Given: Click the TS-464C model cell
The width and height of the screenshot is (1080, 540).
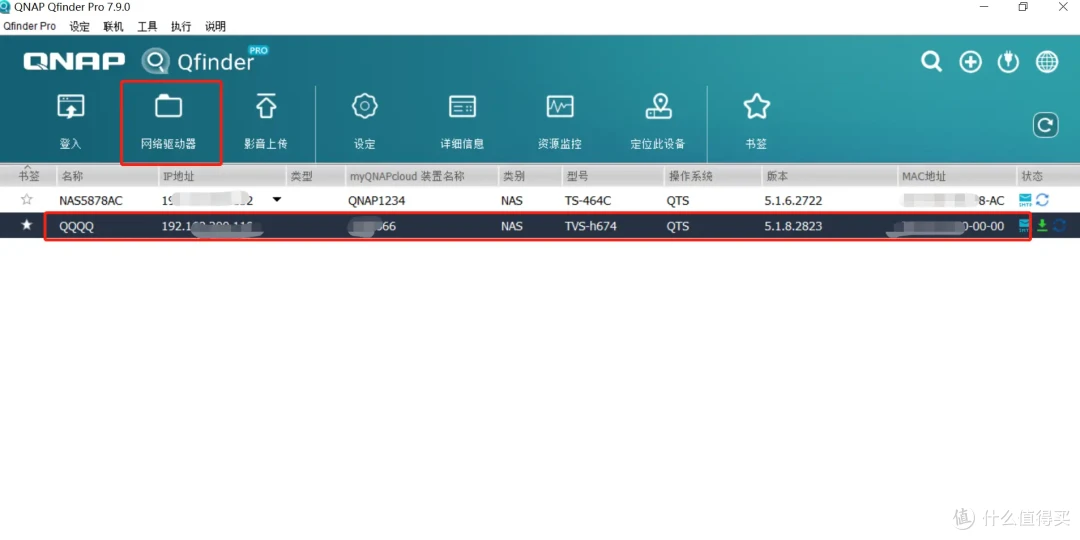Looking at the screenshot, I should (x=588, y=200).
